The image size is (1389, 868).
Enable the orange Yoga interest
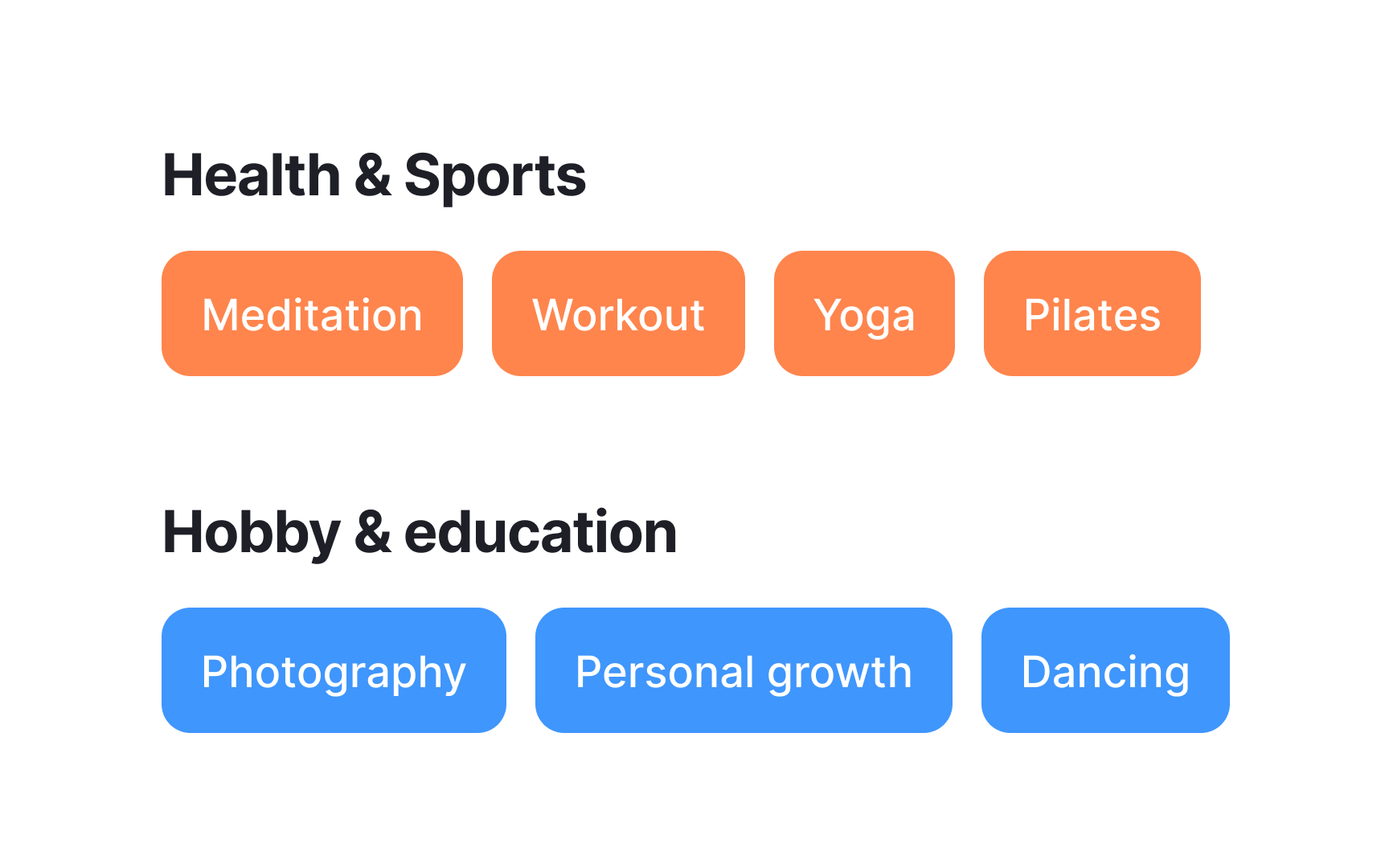coord(864,313)
